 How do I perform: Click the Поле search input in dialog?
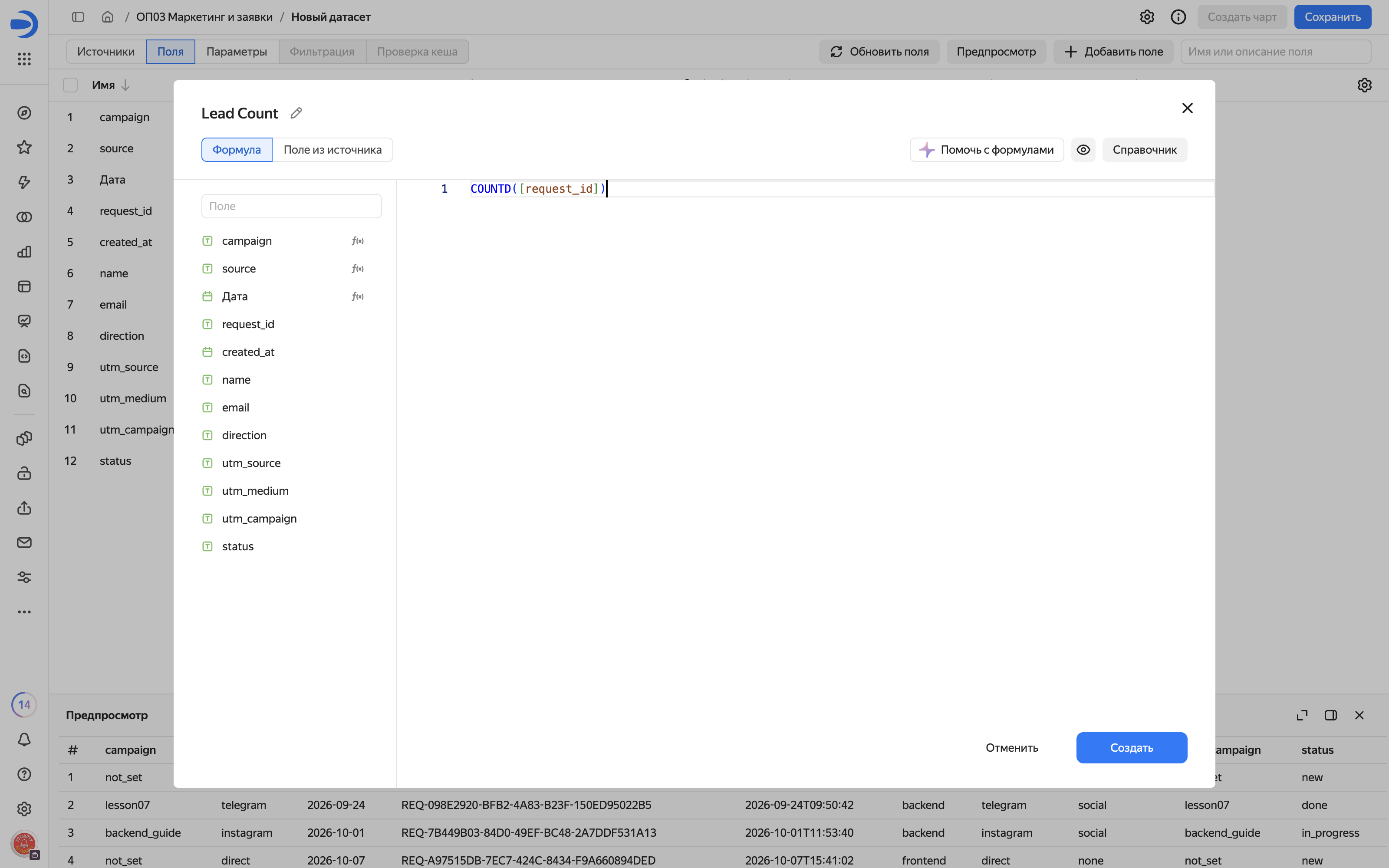click(x=292, y=206)
